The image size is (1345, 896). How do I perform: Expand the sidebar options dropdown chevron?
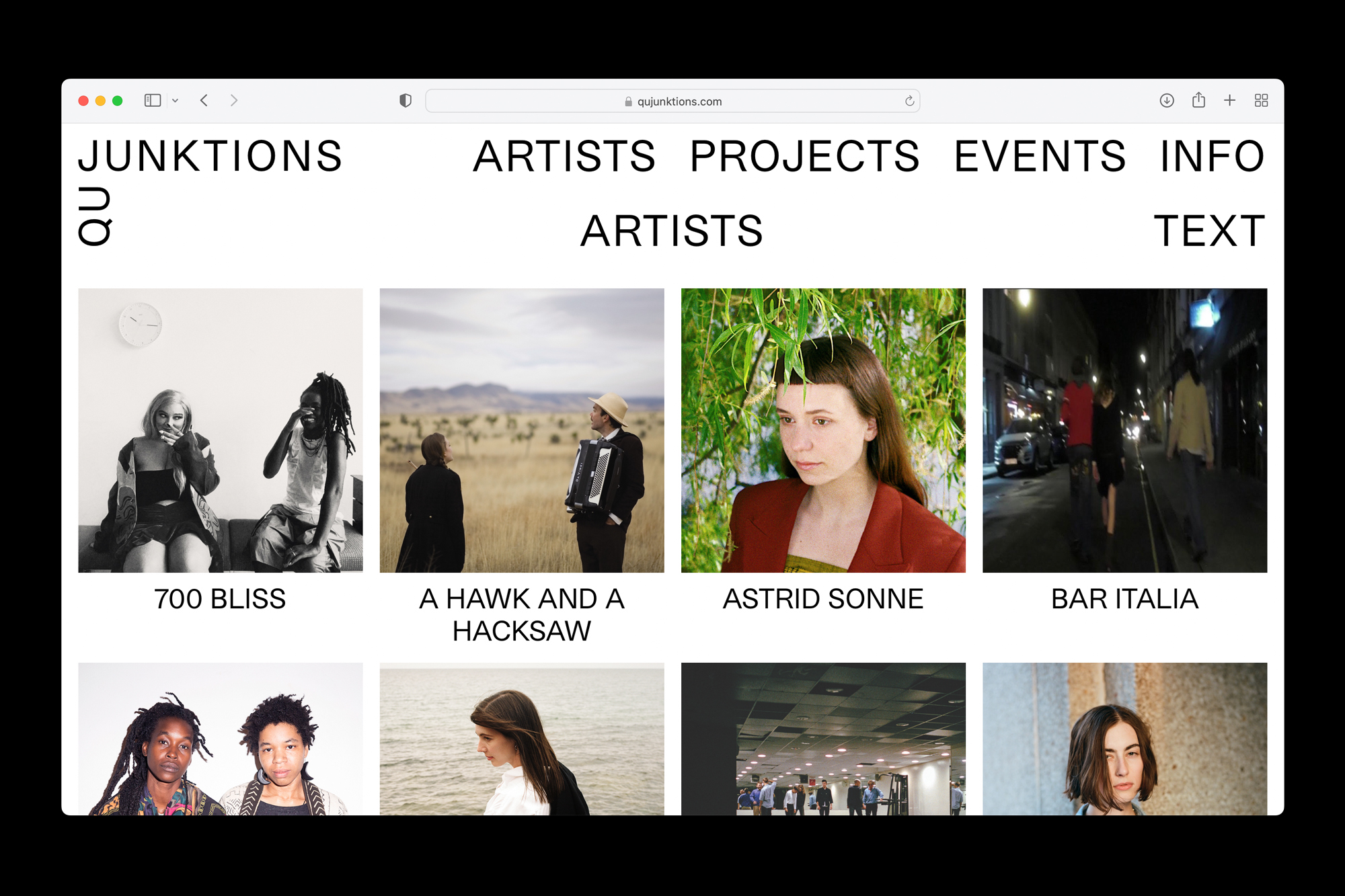[x=175, y=101]
